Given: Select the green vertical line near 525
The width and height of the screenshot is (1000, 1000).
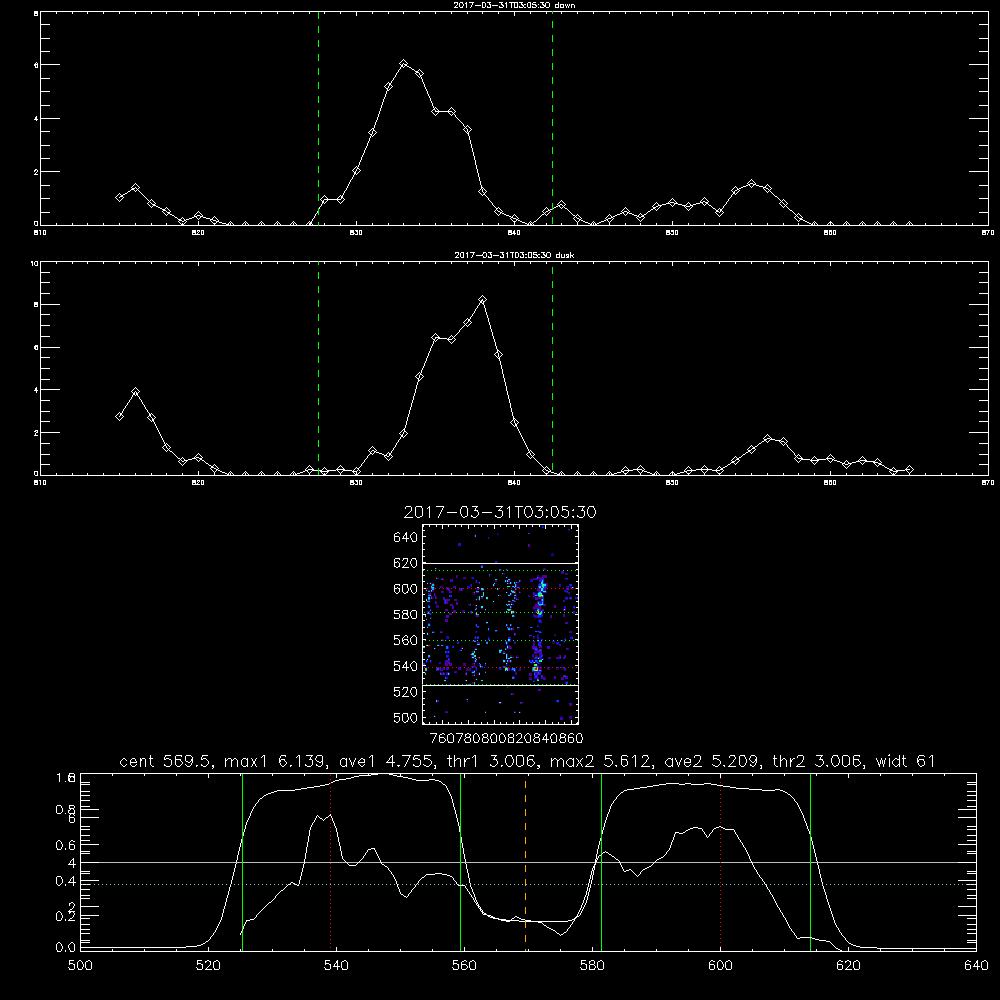Looking at the screenshot, I should point(242,861).
